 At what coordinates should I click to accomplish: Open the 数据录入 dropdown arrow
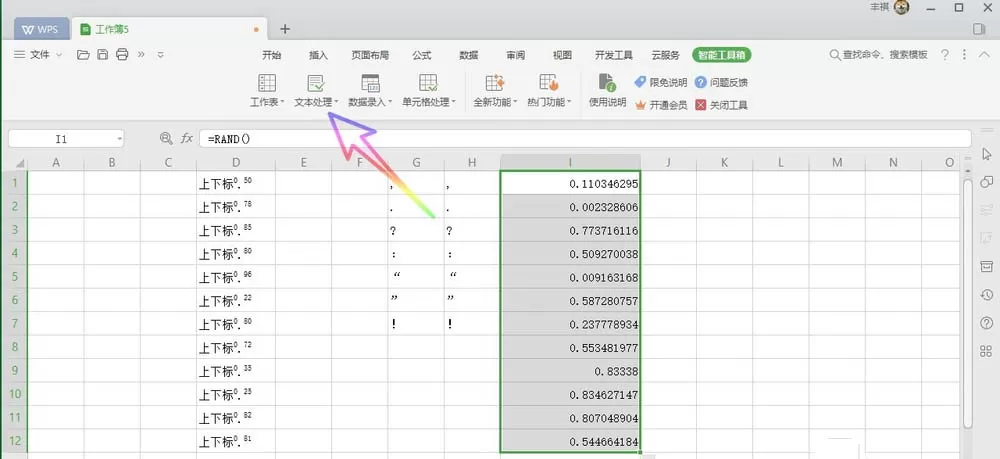pos(390,102)
